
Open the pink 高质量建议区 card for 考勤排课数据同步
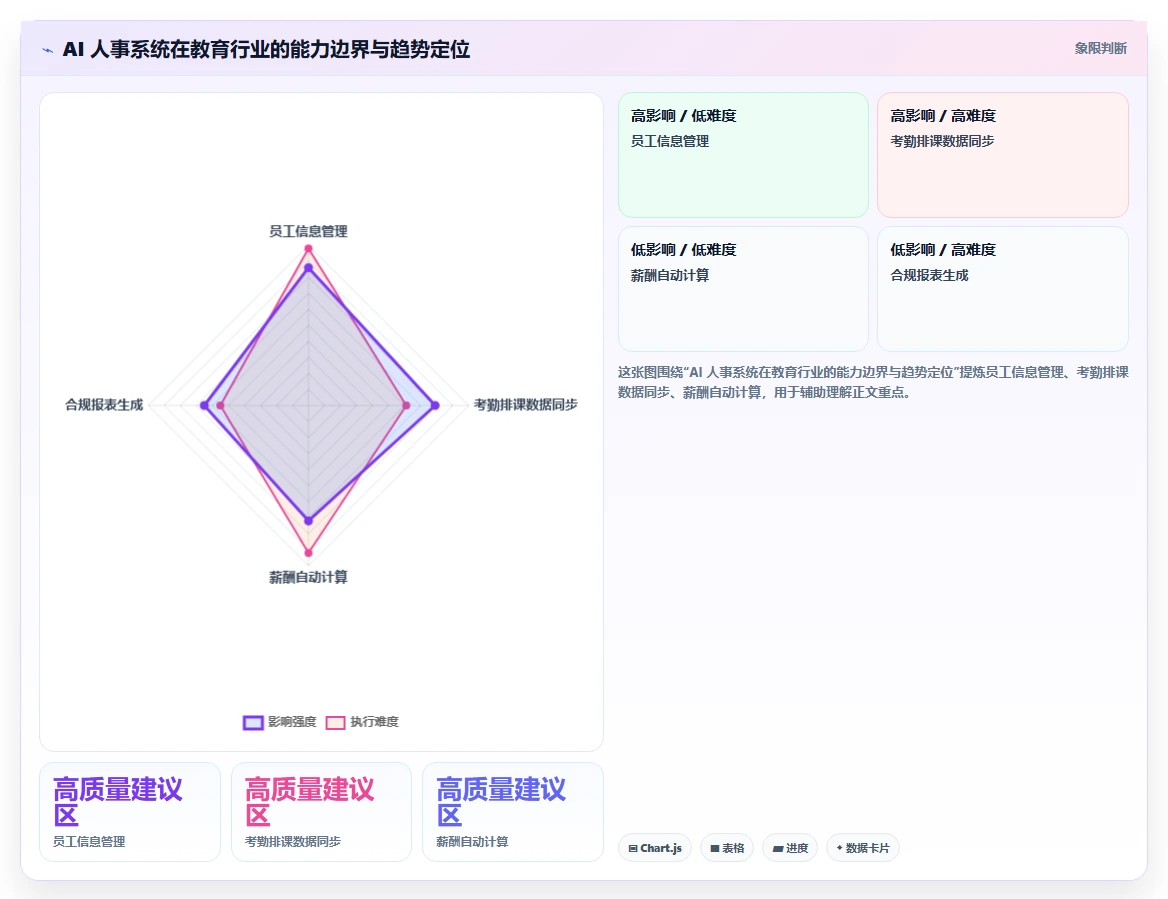point(321,812)
